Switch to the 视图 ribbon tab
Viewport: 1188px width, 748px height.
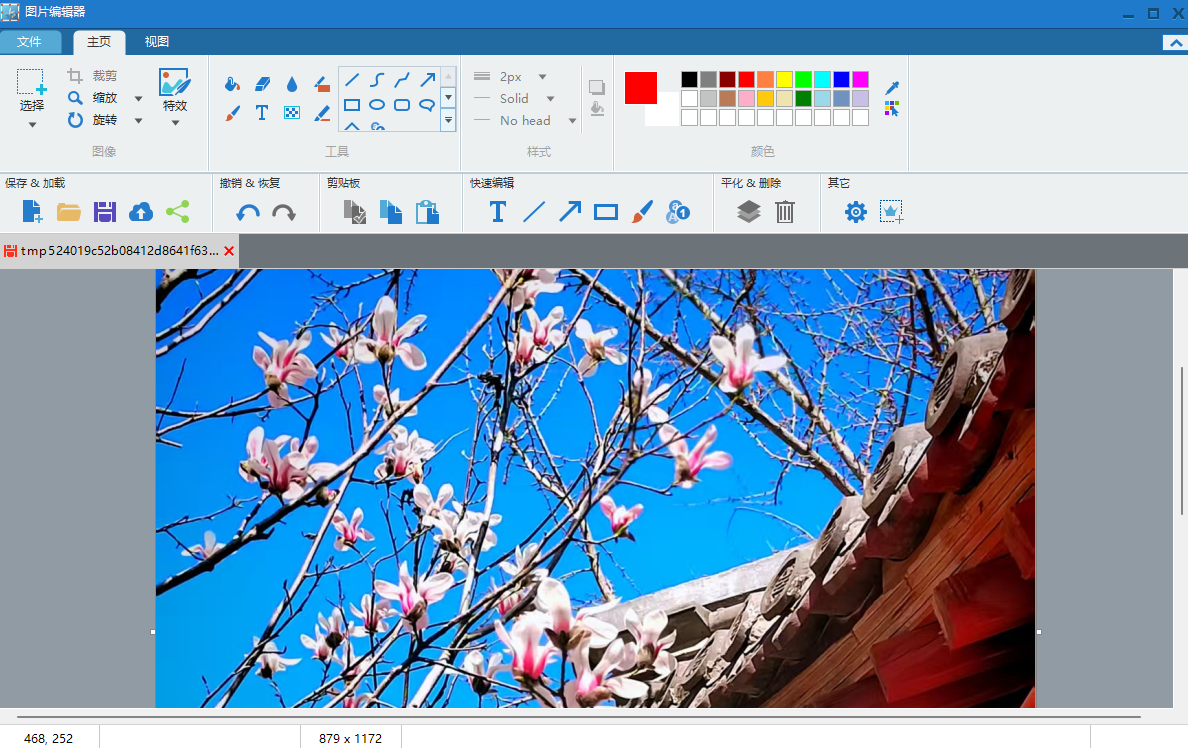pos(157,42)
